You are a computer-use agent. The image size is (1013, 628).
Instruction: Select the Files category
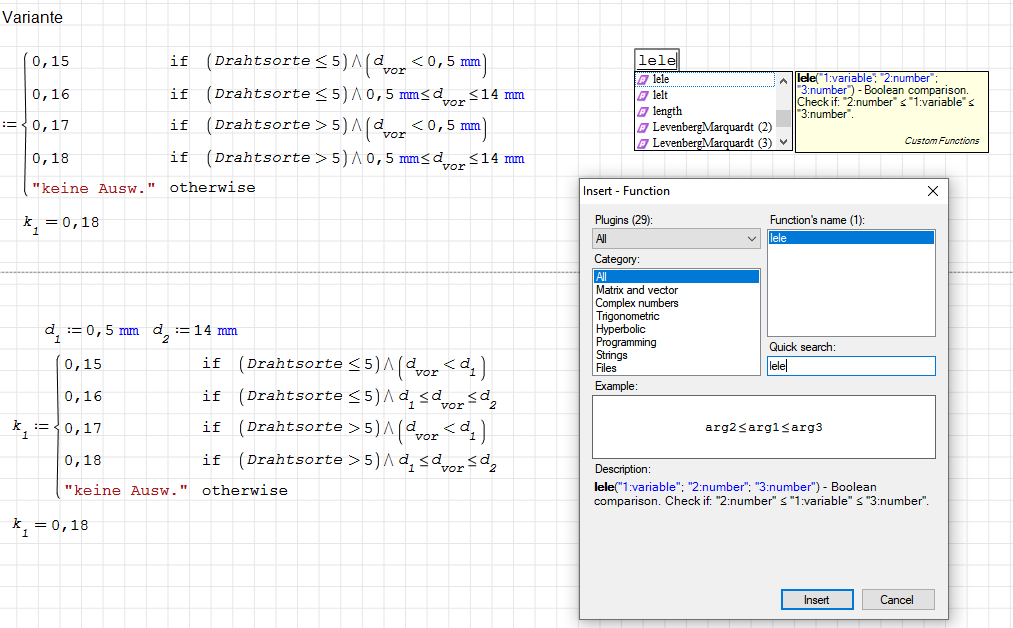pos(607,368)
